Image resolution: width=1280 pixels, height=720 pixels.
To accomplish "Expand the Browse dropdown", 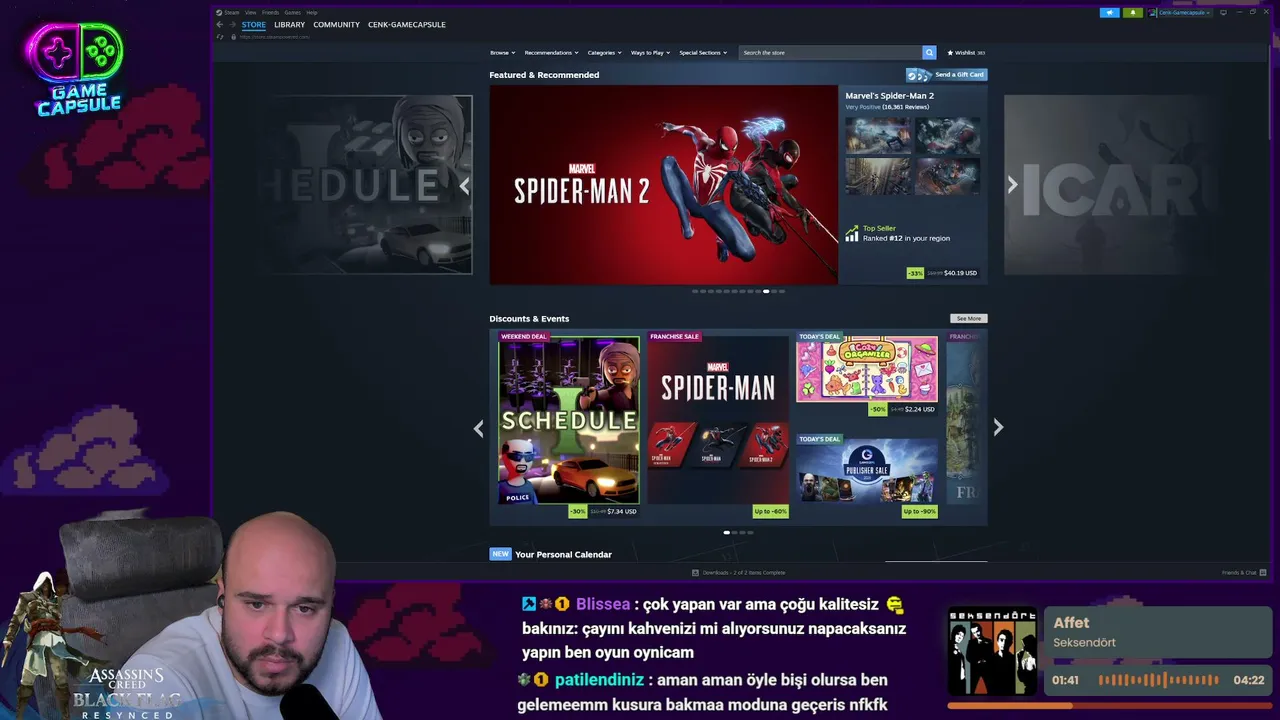I will (x=503, y=53).
